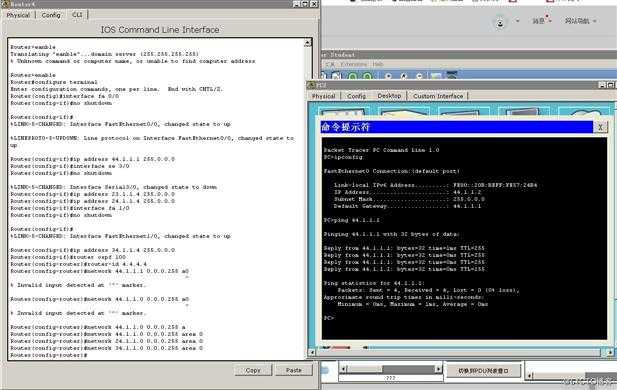
Task: Switch to Physical tab in Router window
Action: click(18, 15)
